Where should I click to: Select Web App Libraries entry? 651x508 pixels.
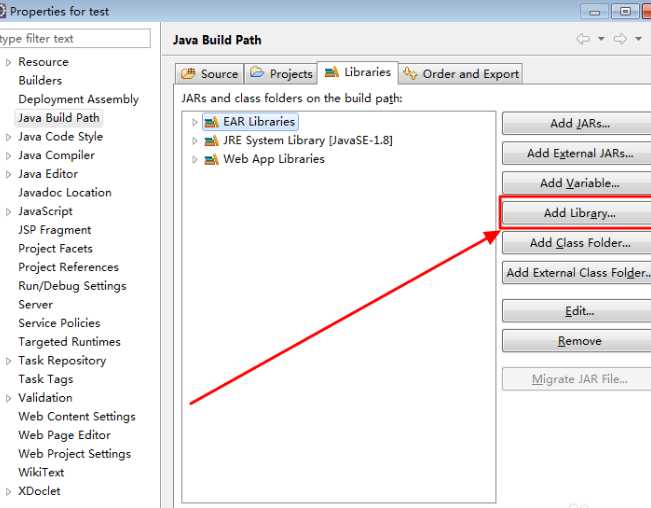click(x=274, y=159)
